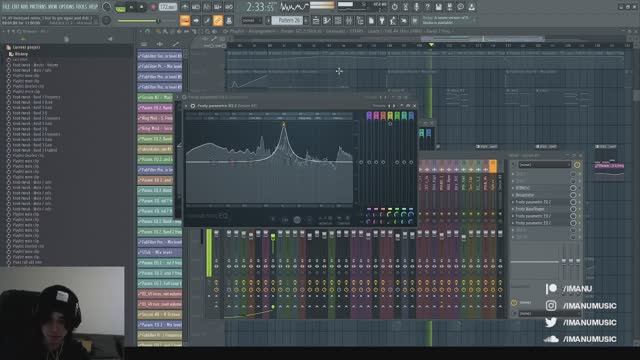Open Fruity parametric EQ 2 menu arrow
This screenshot has height=360, width=640.
(187, 106)
